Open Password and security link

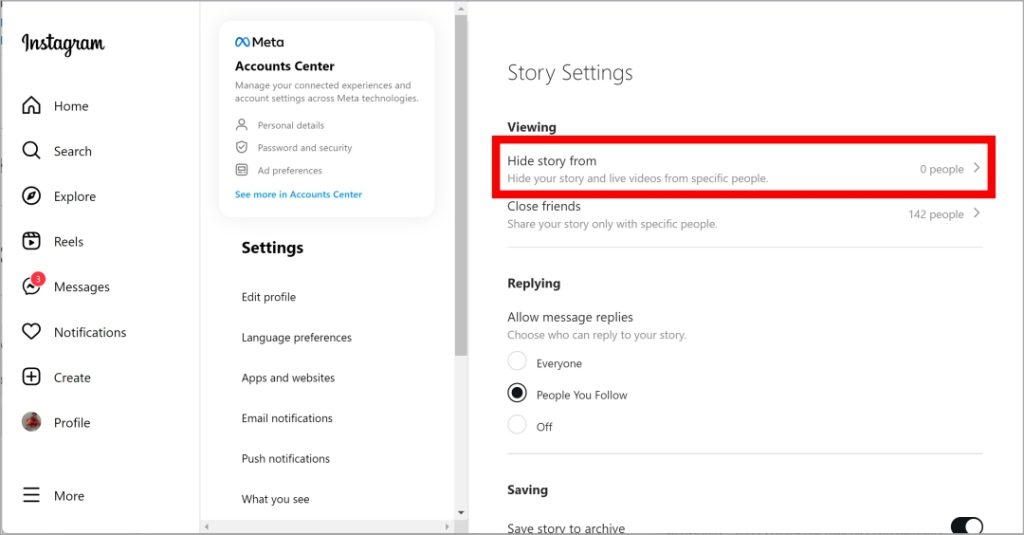click(304, 148)
